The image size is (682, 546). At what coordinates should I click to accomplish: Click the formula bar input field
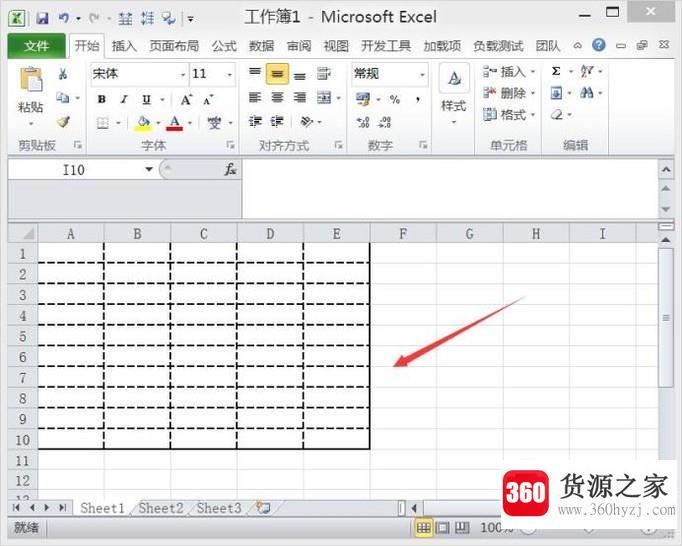click(x=450, y=188)
